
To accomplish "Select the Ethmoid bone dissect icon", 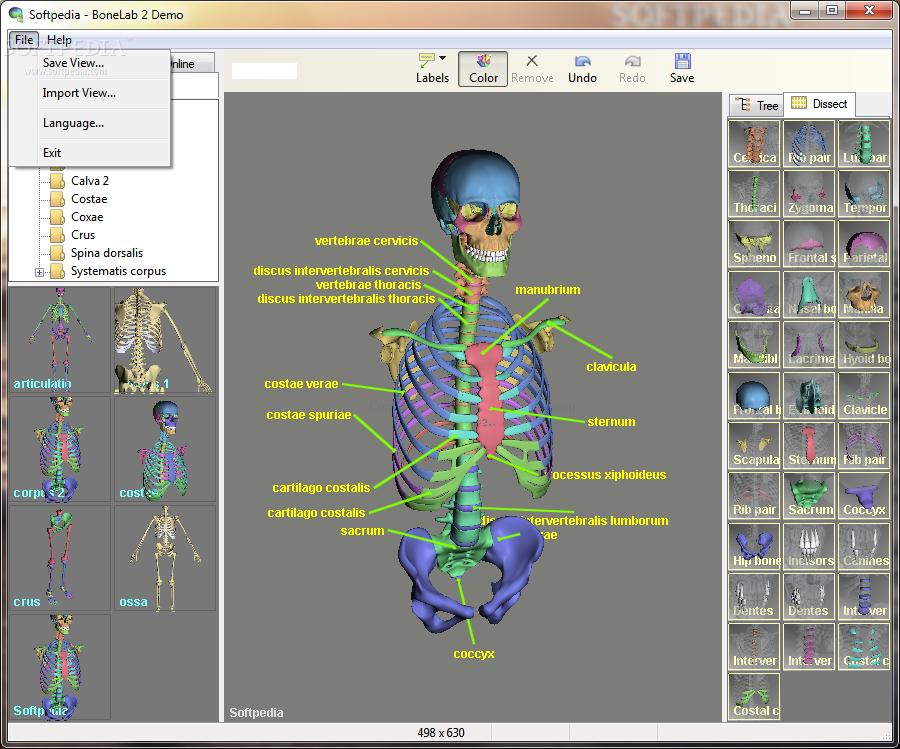I will coord(809,395).
